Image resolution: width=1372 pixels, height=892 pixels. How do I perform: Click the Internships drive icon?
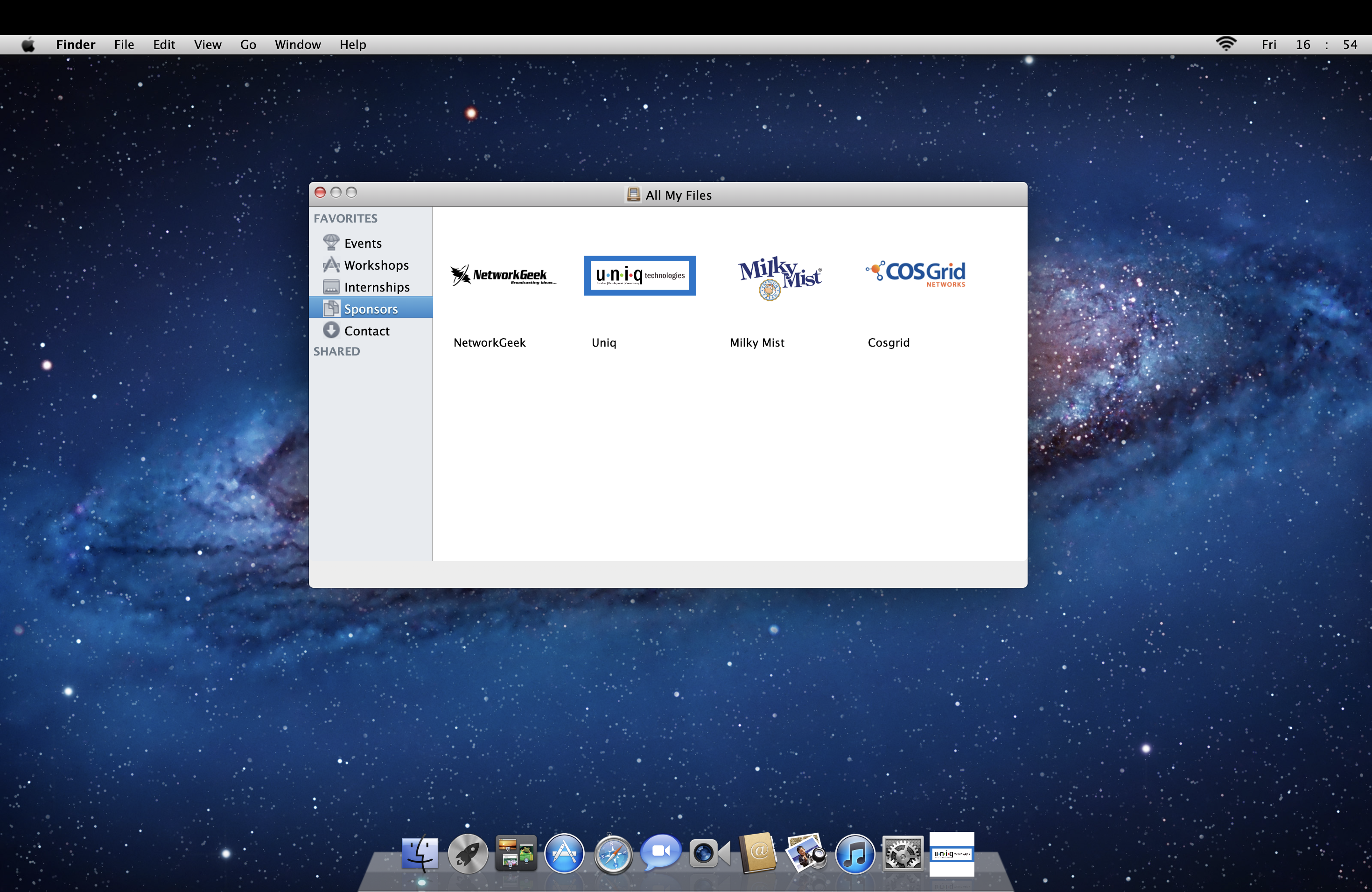331,286
